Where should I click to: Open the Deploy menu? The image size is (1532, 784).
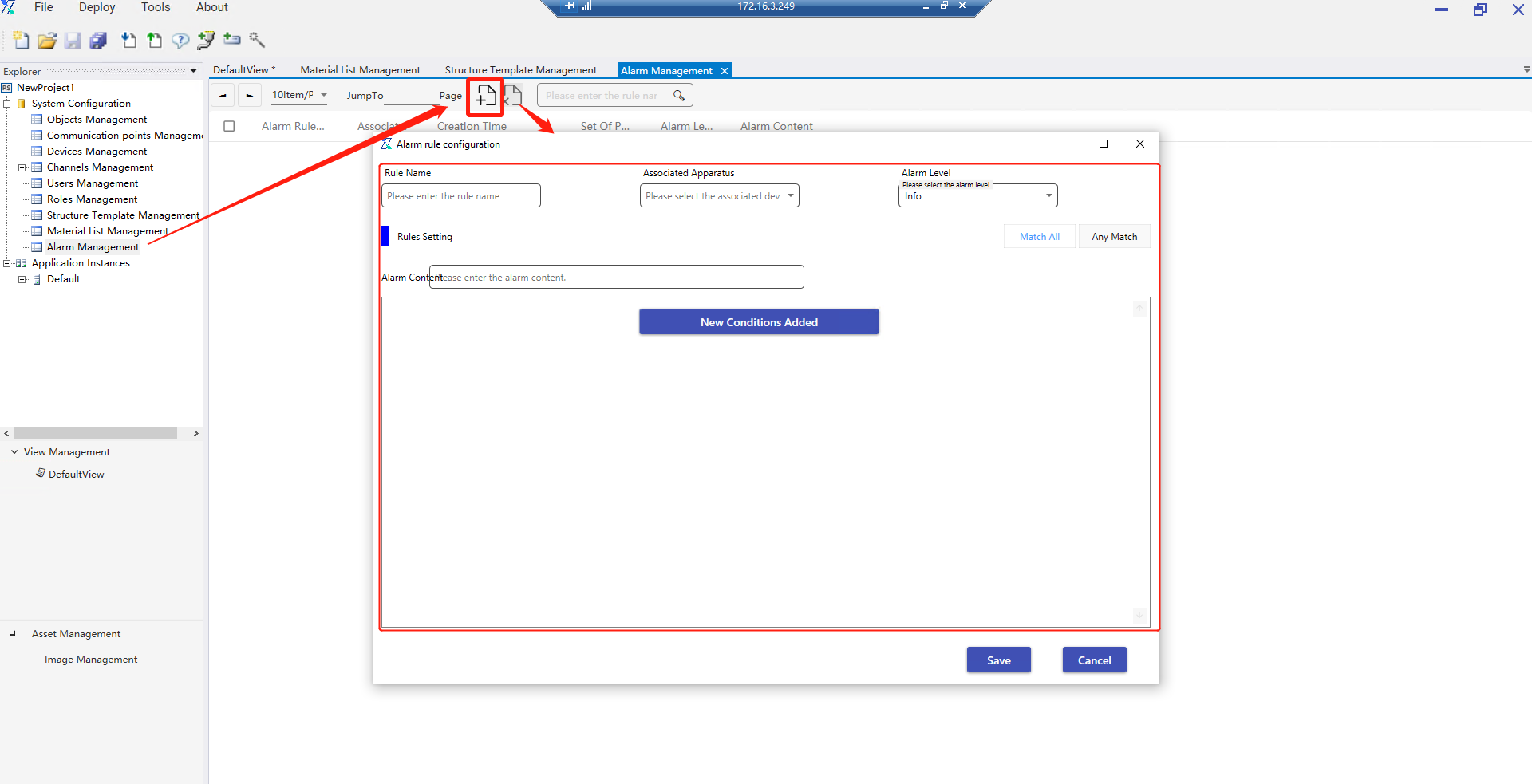pos(97,7)
